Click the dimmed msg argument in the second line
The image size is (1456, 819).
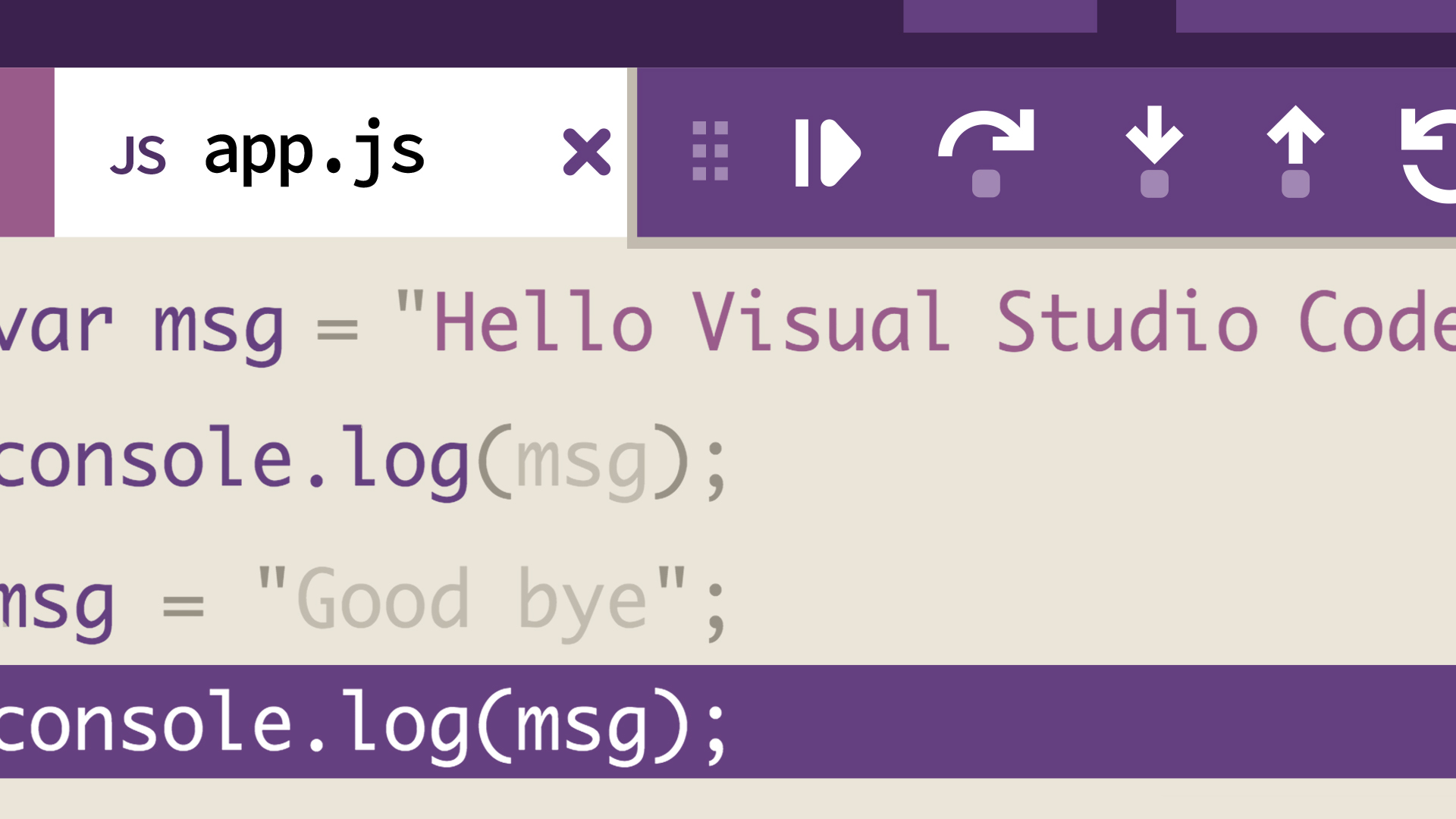coord(582,463)
